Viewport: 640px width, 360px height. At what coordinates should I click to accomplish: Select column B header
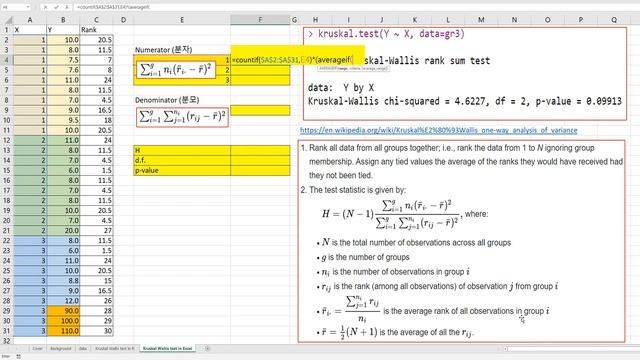coord(63,20)
